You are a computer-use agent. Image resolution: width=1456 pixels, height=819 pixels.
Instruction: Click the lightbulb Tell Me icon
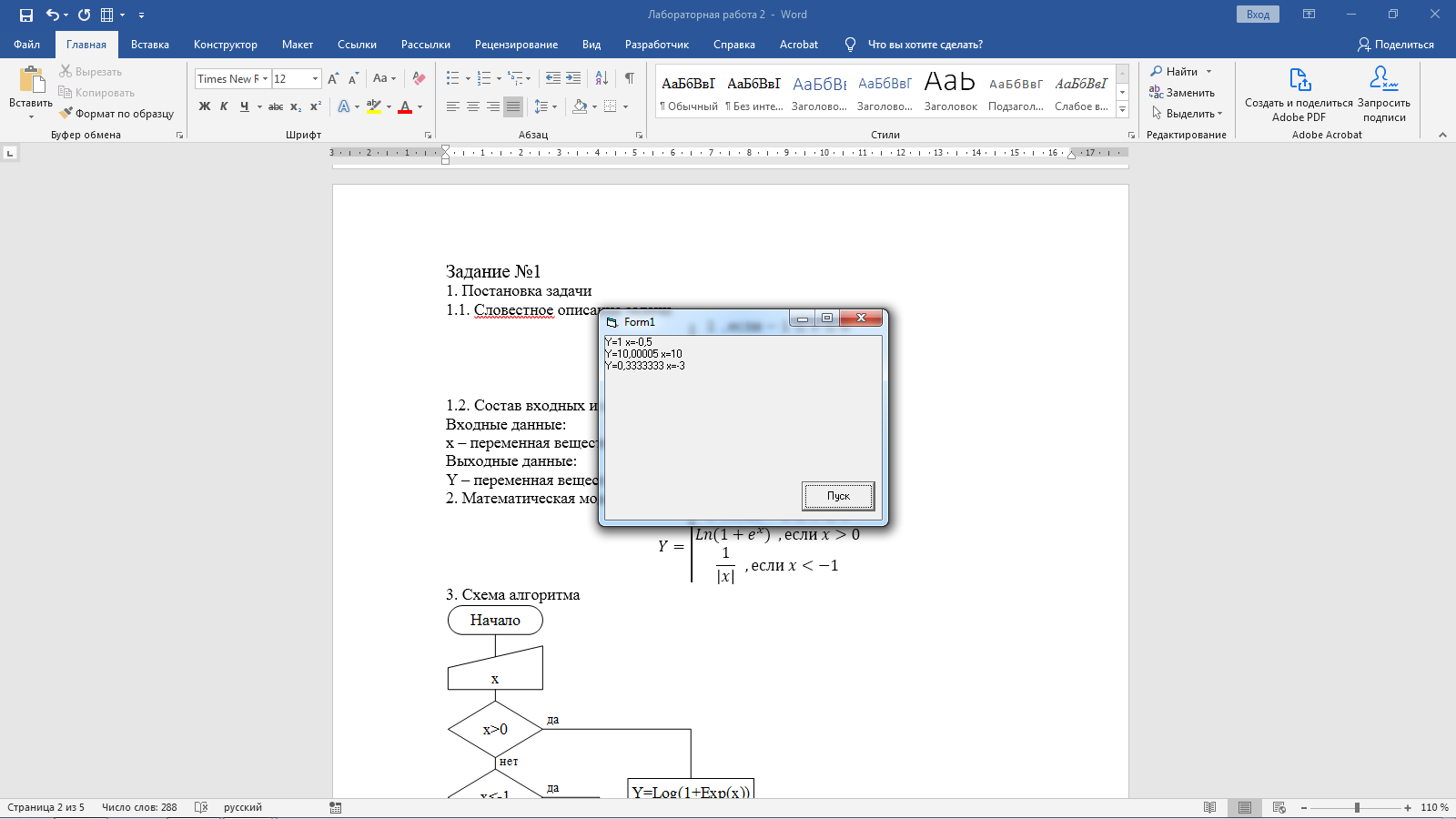tap(850, 44)
